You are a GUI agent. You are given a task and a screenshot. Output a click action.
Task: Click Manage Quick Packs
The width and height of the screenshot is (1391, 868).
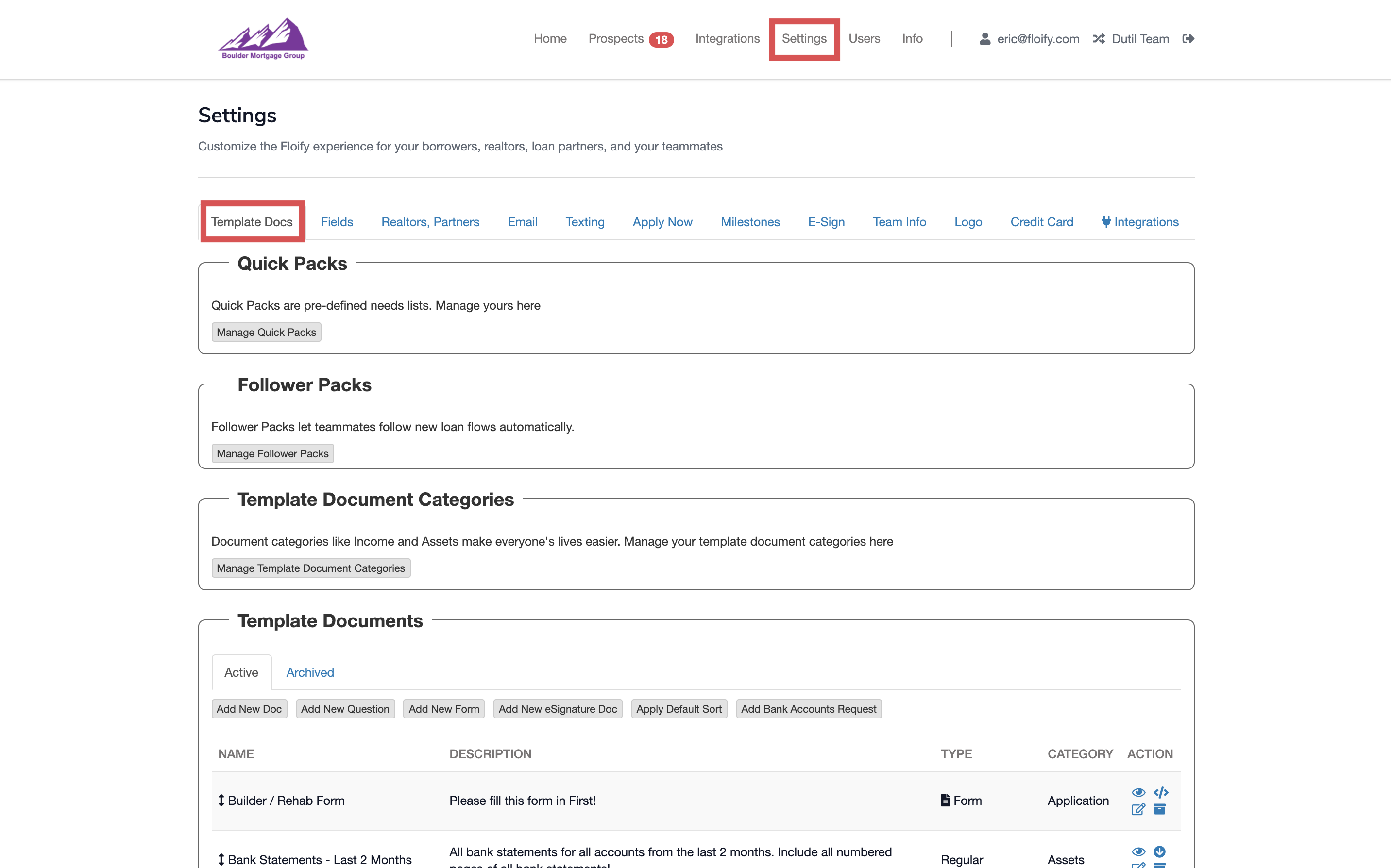click(x=266, y=332)
